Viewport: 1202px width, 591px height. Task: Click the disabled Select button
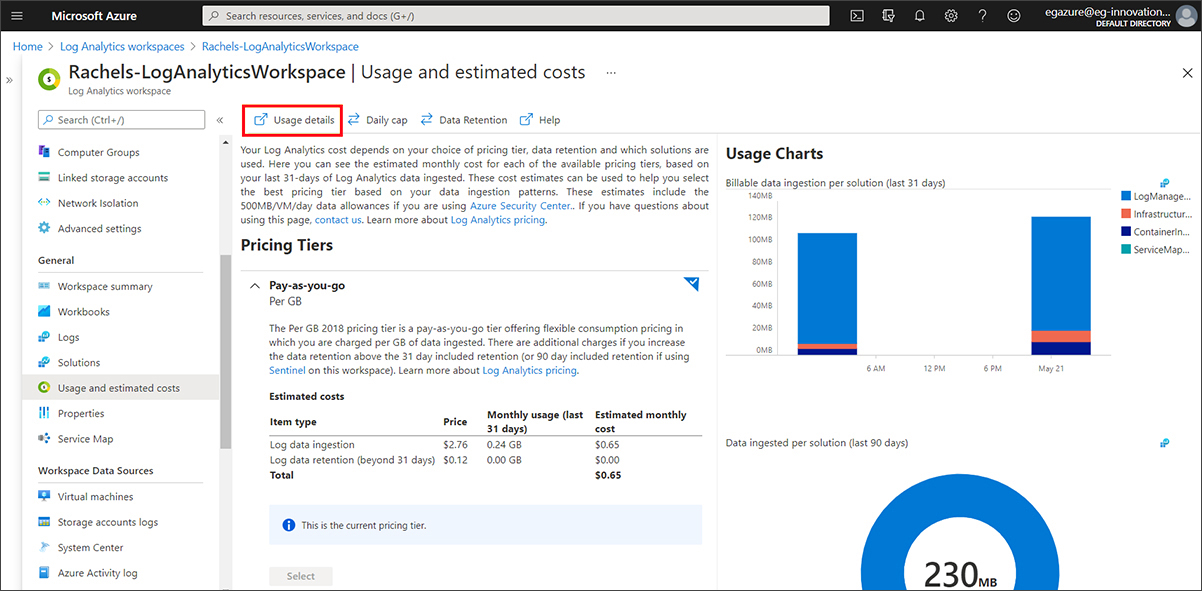301,576
